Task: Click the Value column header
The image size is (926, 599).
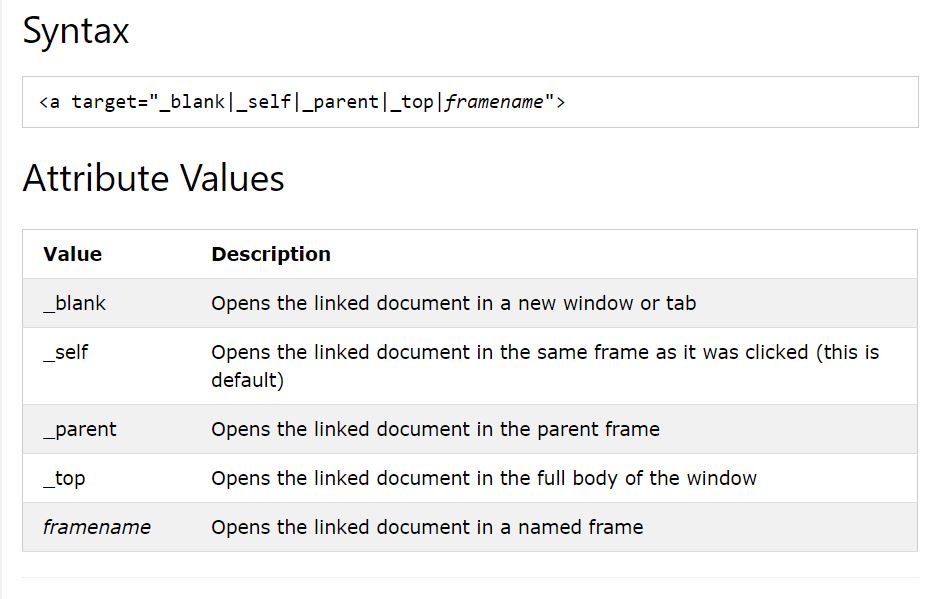Action: [72, 254]
